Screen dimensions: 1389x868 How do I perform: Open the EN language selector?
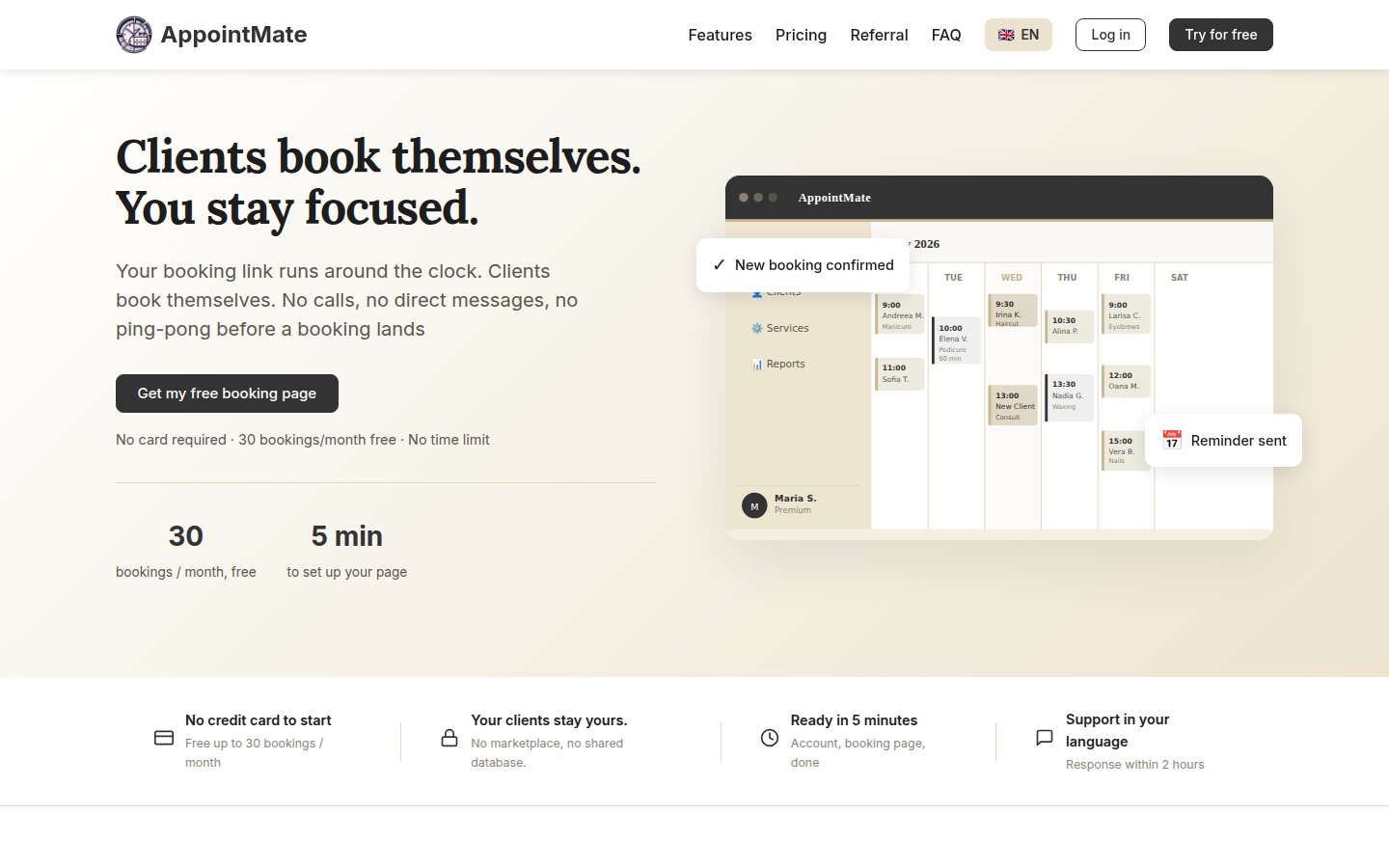(x=1019, y=35)
